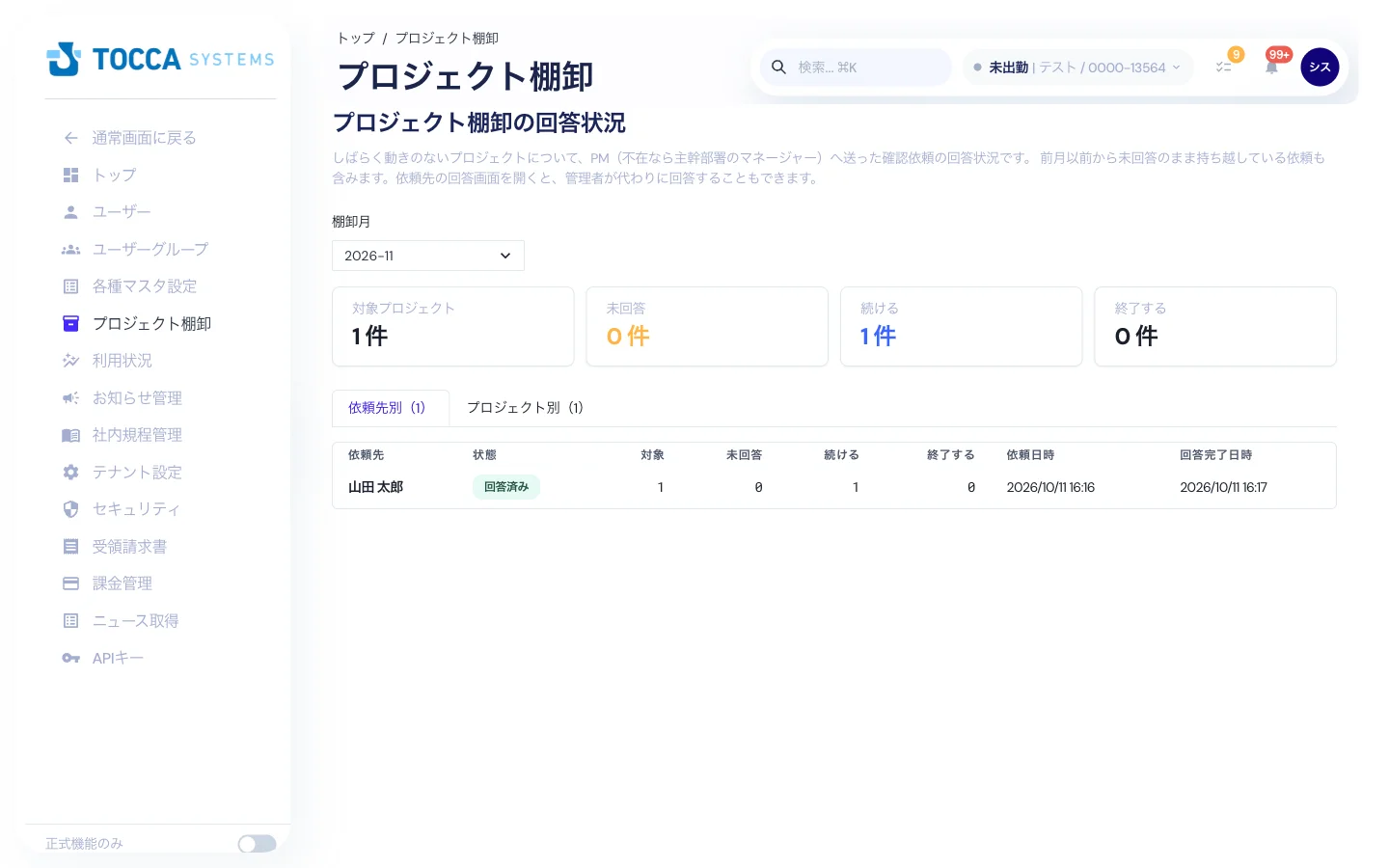The width and height of the screenshot is (1389, 868).
Task: Click the 終了する 0件 summary card
Action: (1215, 326)
